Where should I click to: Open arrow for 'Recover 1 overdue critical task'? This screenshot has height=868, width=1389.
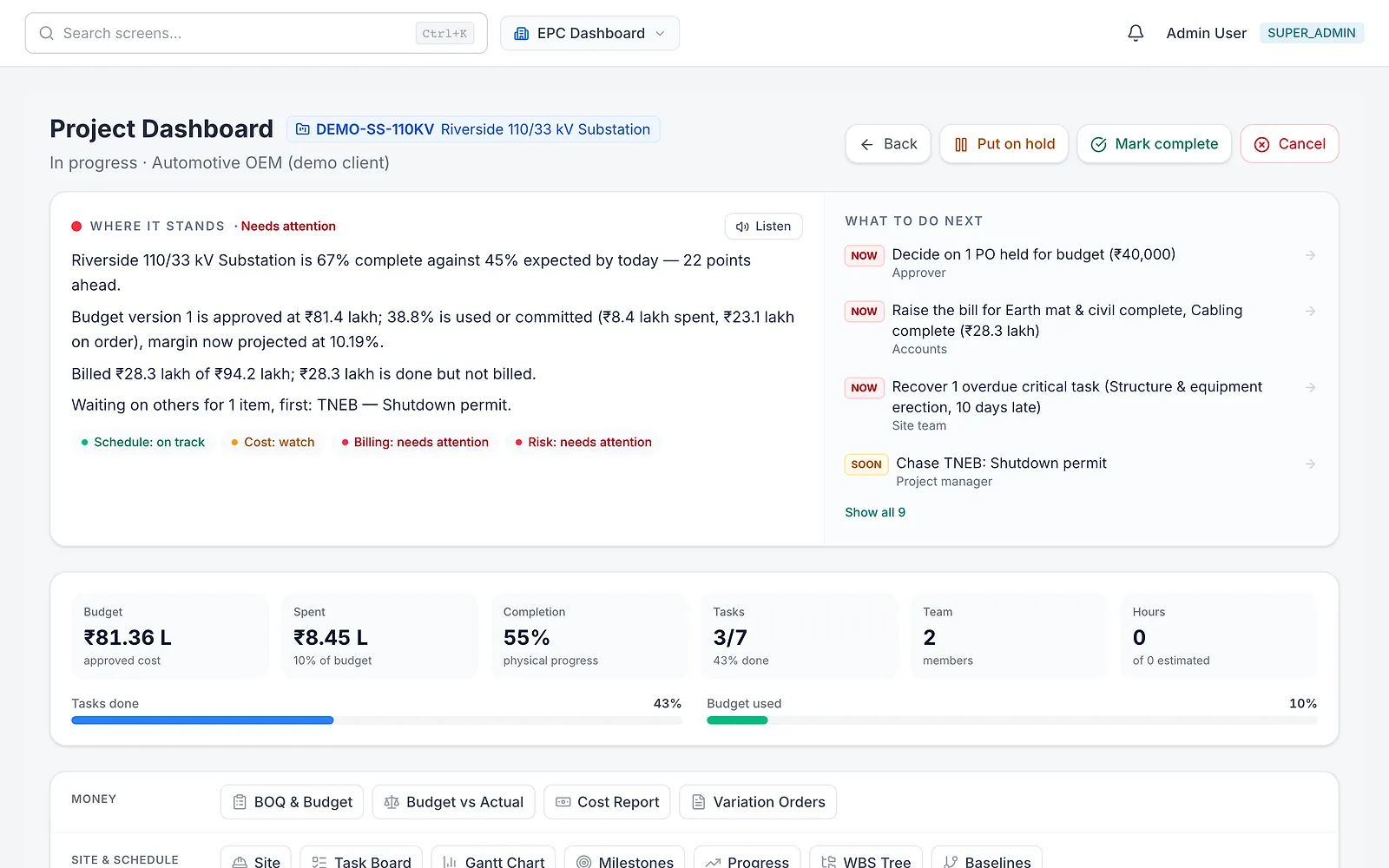(x=1311, y=387)
